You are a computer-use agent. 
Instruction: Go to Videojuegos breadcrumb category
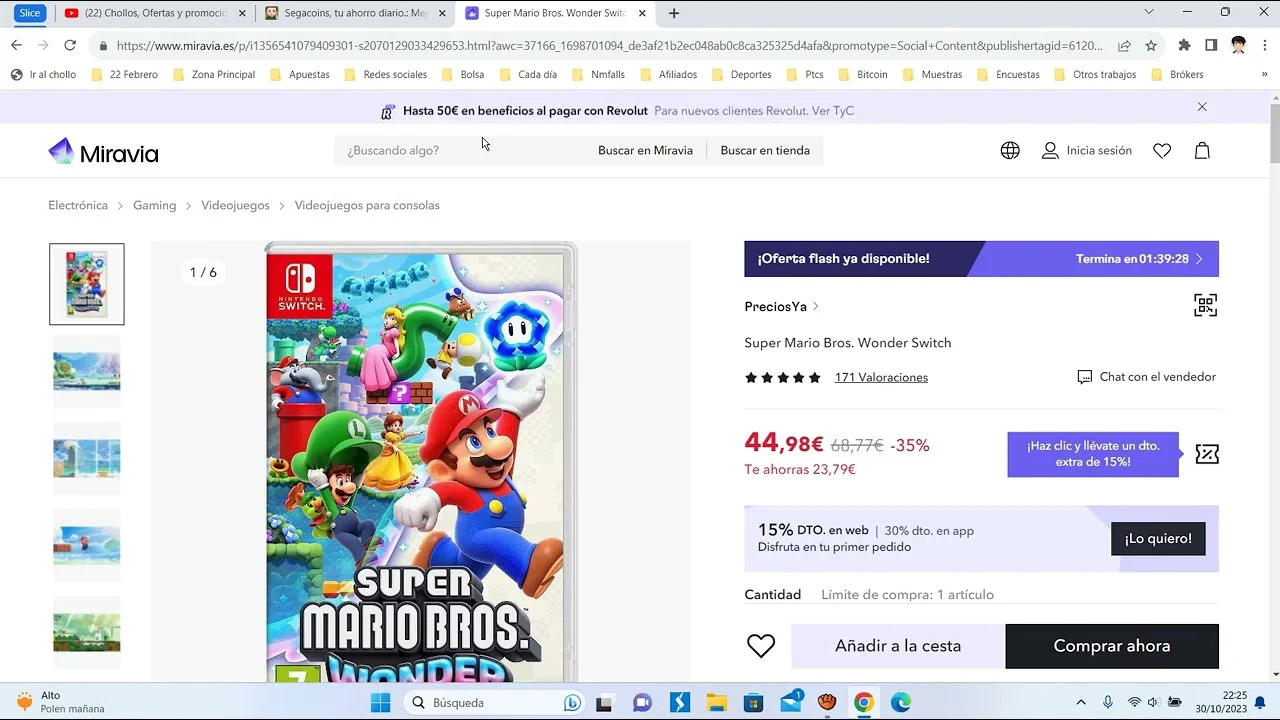[x=235, y=205]
